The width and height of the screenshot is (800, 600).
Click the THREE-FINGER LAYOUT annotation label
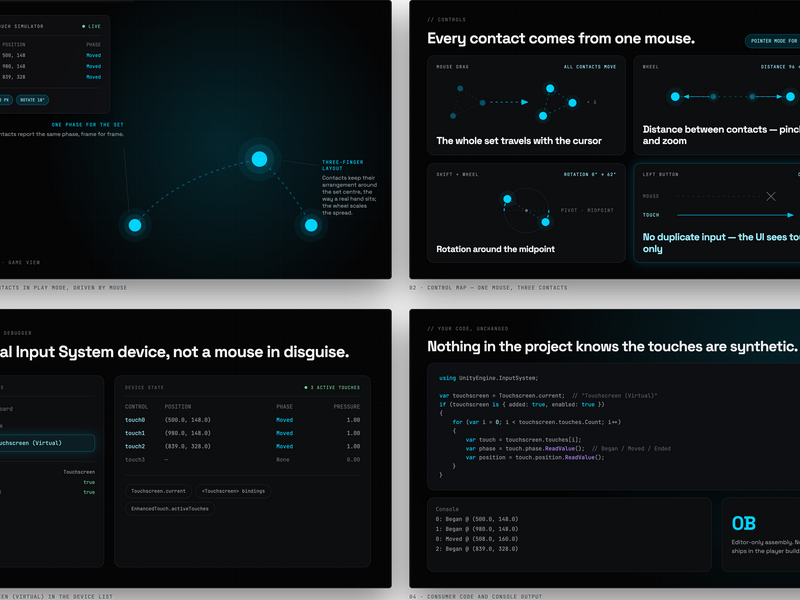click(x=342, y=165)
